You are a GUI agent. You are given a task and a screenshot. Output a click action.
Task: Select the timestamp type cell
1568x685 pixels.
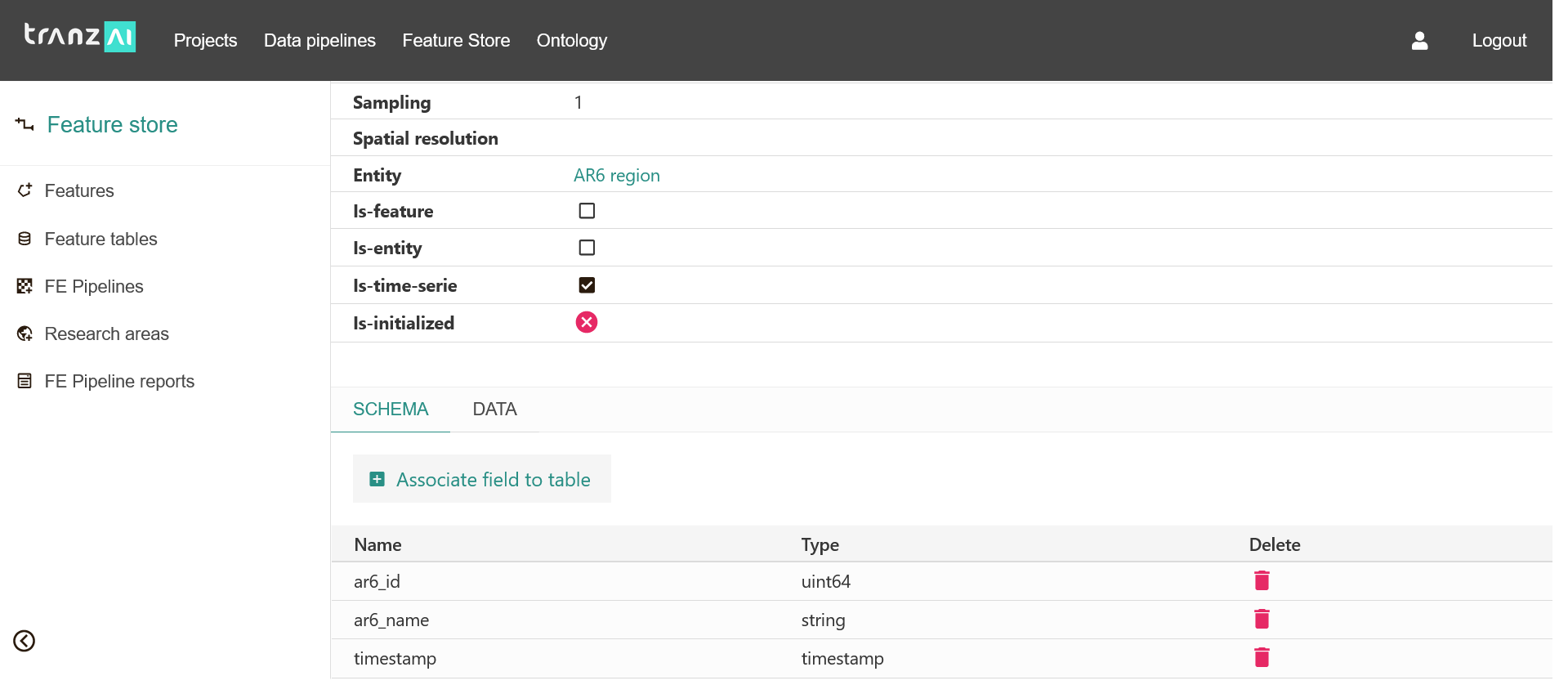pyautogui.click(x=842, y=658)
